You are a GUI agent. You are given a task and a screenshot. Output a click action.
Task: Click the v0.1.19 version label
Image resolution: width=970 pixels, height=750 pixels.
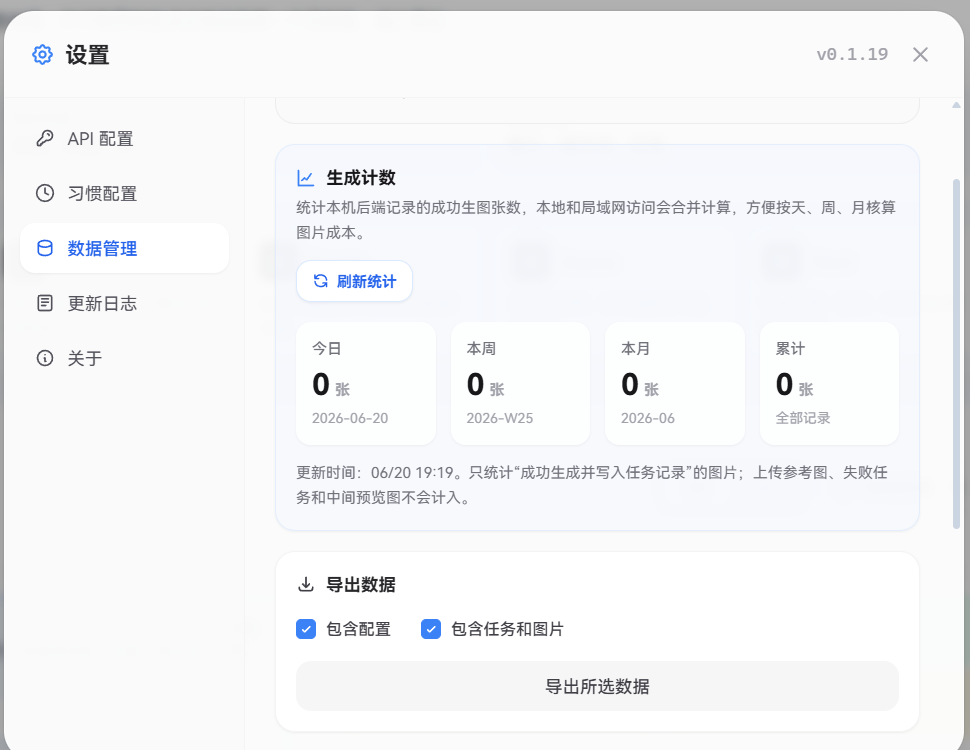pyautogui.click(x=852, y=54)
